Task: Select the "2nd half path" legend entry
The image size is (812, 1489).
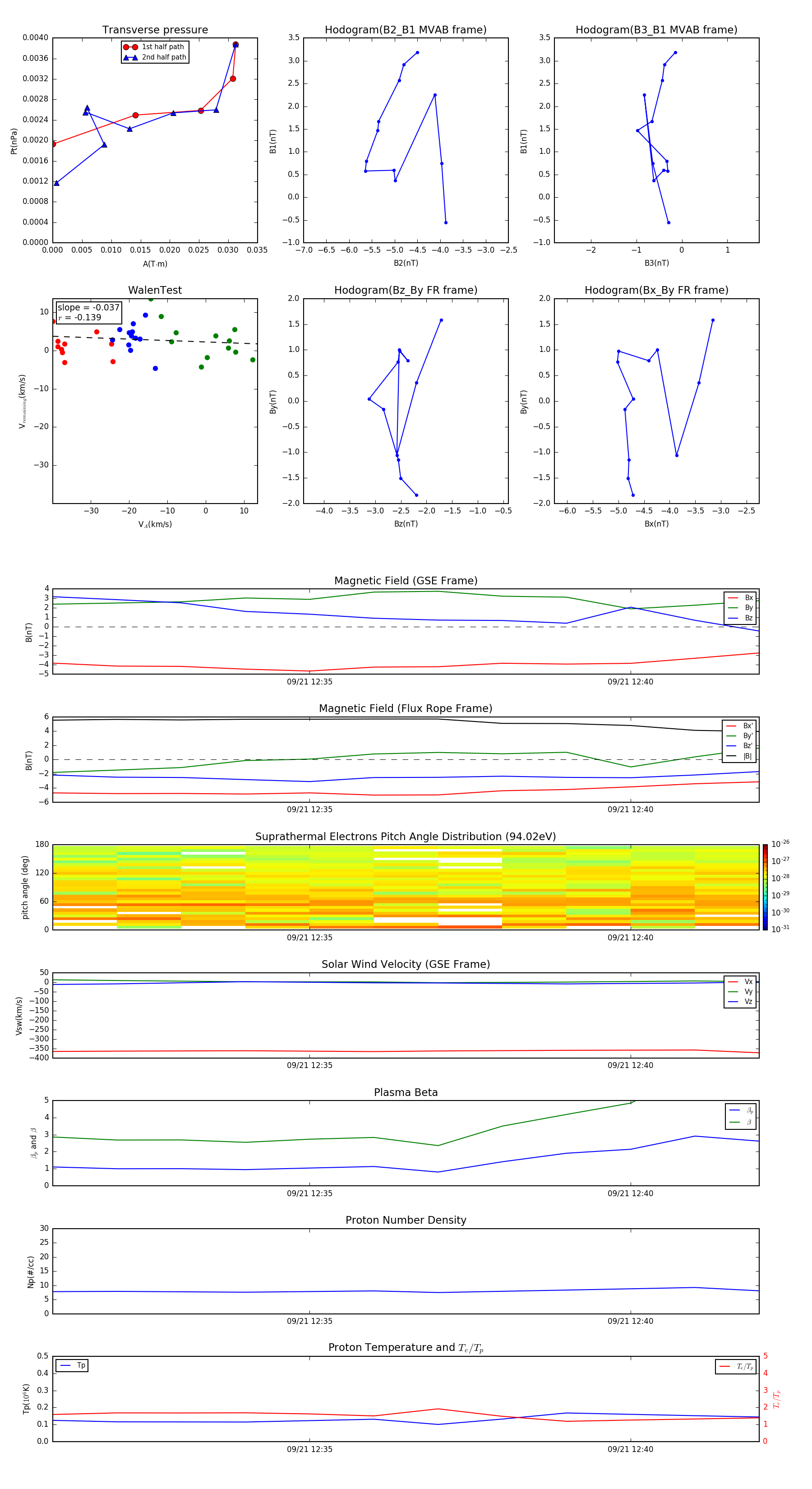Action: coord(155,57)
